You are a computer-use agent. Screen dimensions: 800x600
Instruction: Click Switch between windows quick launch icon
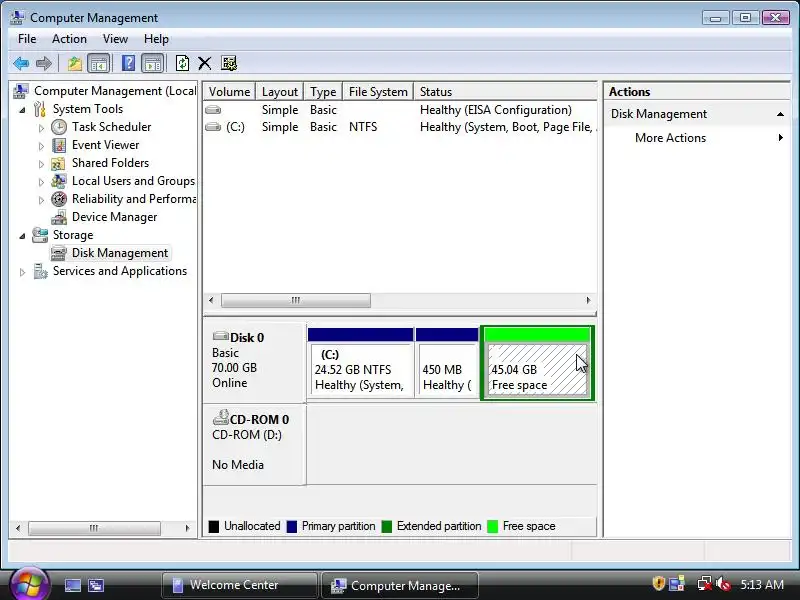[x=96, y=585]
